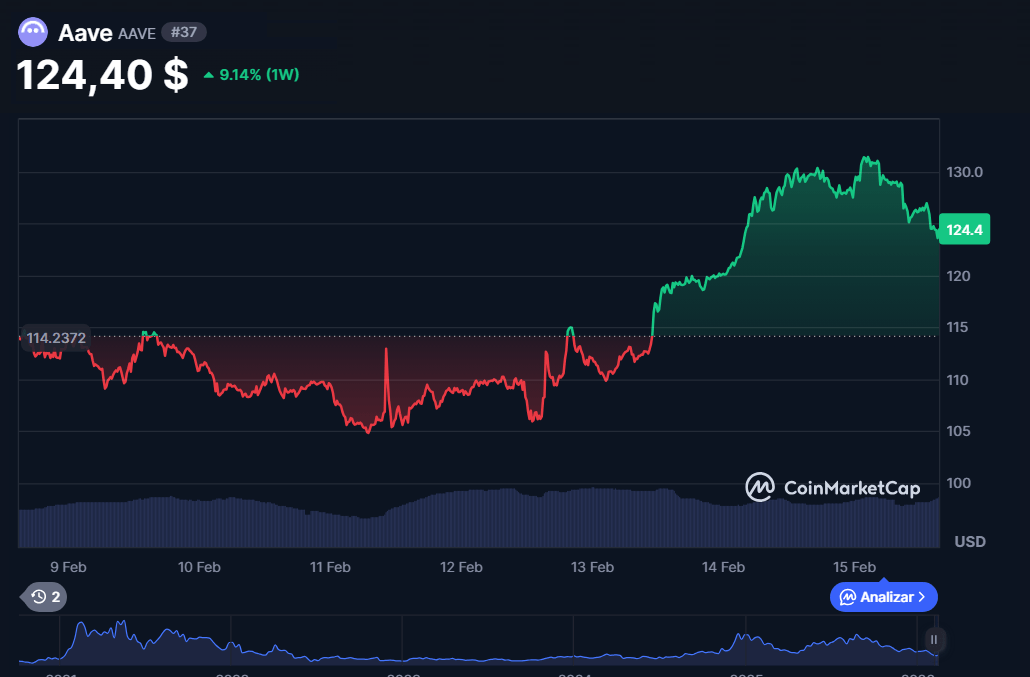Screen dimensions: 1030x677
Task: Open the Analizar panel
Action: 884,597
